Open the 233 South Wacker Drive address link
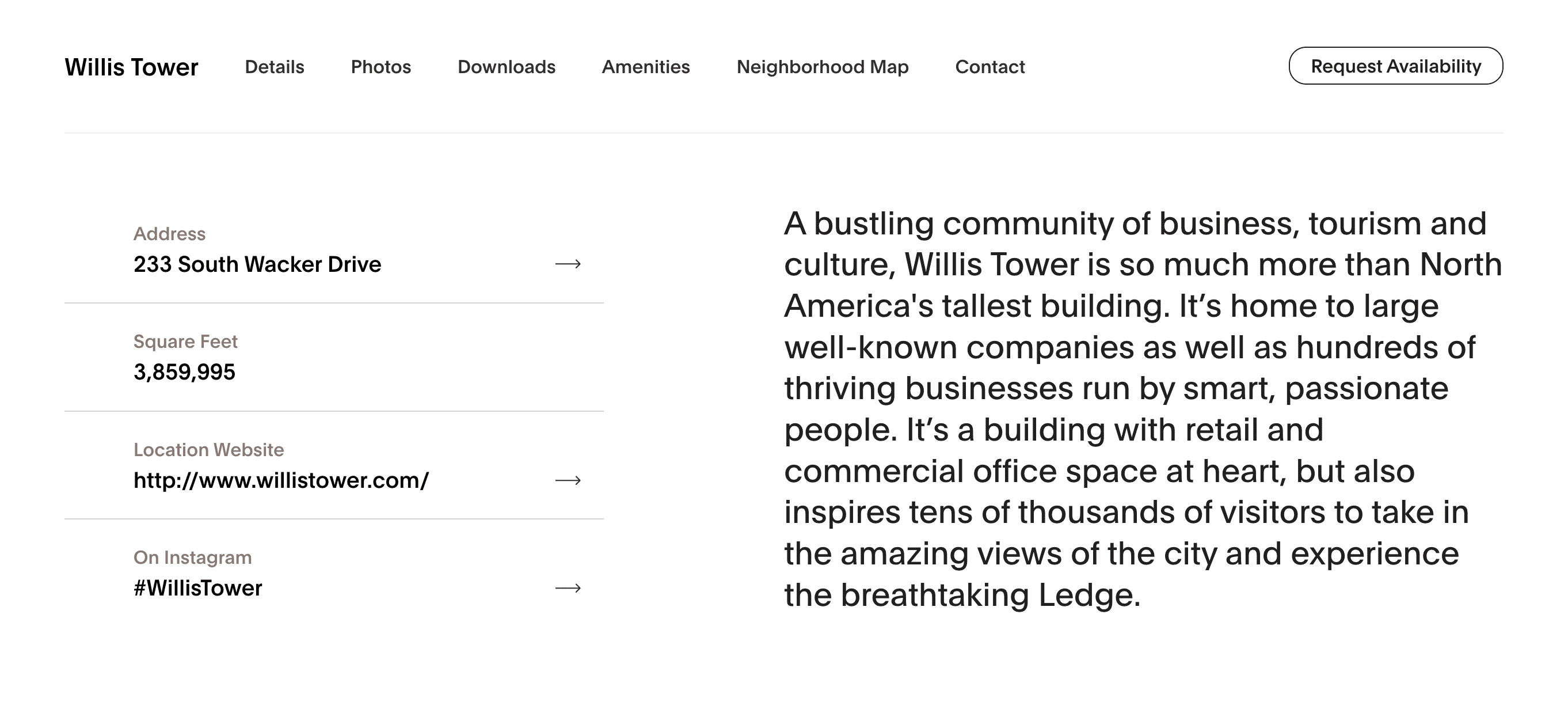This screenshot has height=713, width=1568. click(257, 264)
